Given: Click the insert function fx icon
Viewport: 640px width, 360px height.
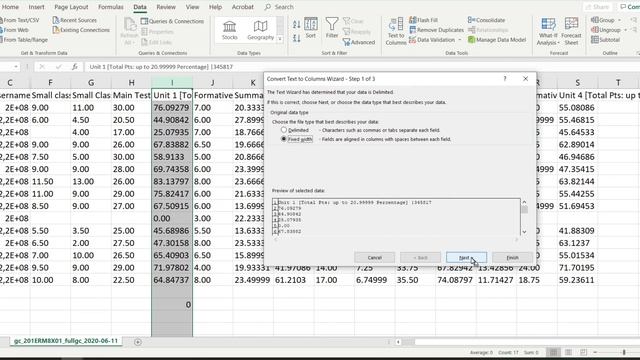Looking at the screenshot, I should click(74, 67).
